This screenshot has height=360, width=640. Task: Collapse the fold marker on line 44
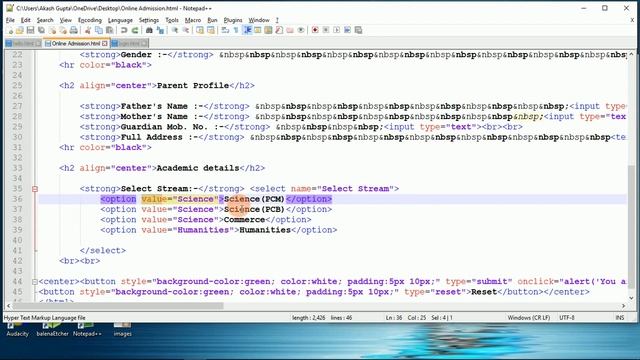pyautogui.click(x=35, y=282)
